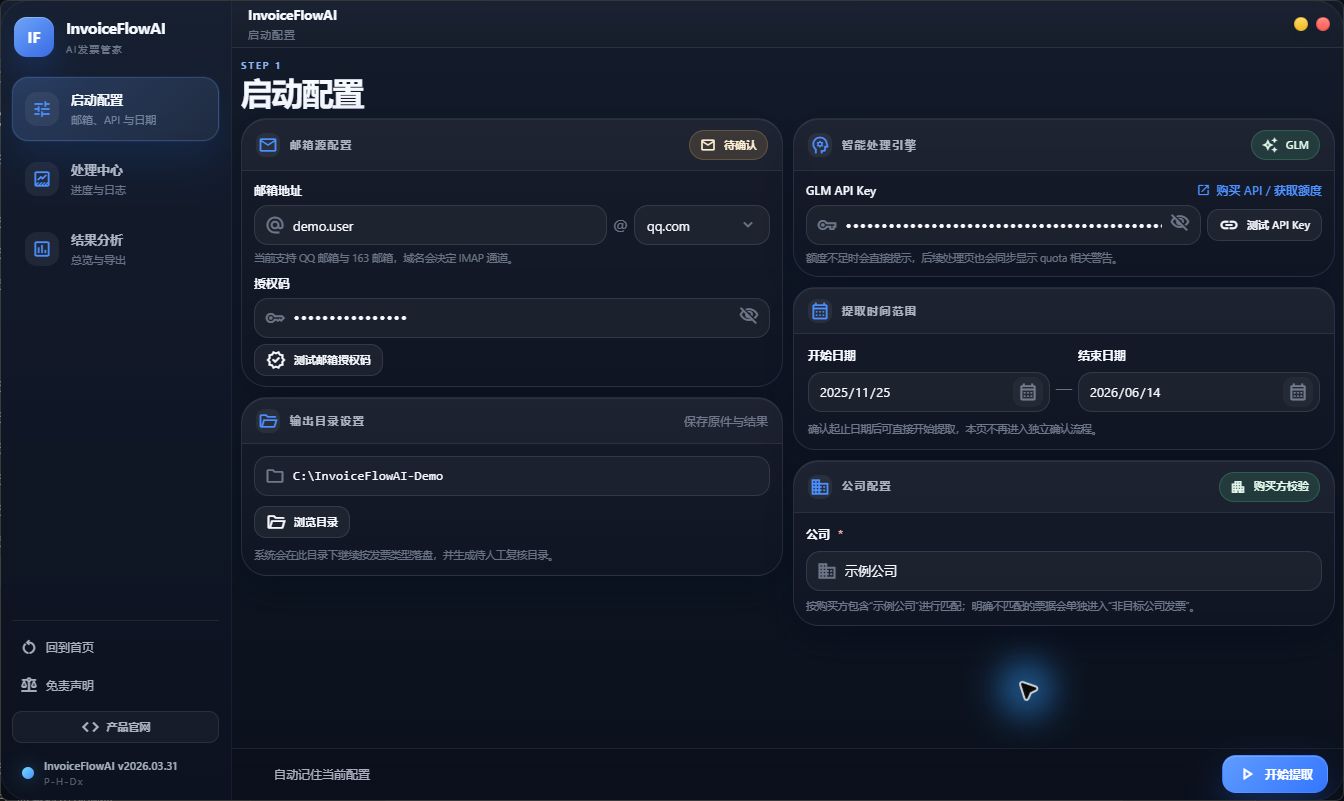The width and height of the screenshot is (1344, 801).
Task: Open the qq.com domain dropdown
Action: [701, 226]
